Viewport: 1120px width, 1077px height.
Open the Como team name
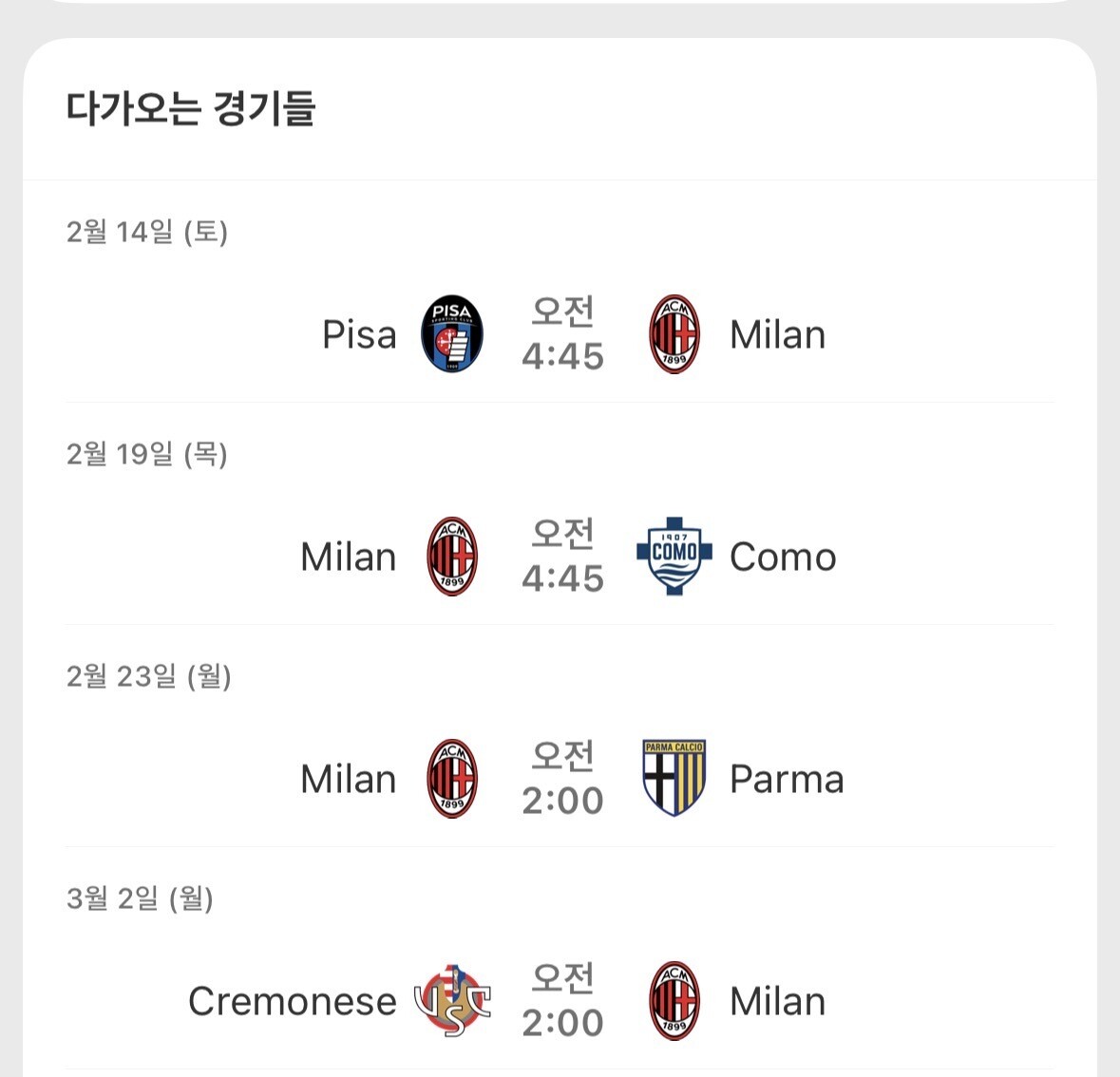(783, 557)
